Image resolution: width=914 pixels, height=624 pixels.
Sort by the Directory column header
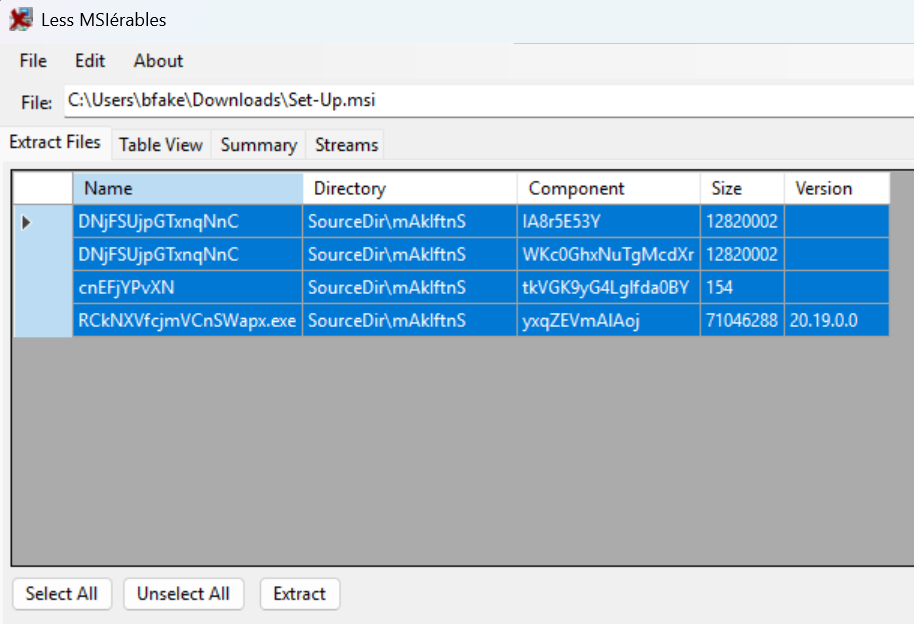tap(410, 188)
